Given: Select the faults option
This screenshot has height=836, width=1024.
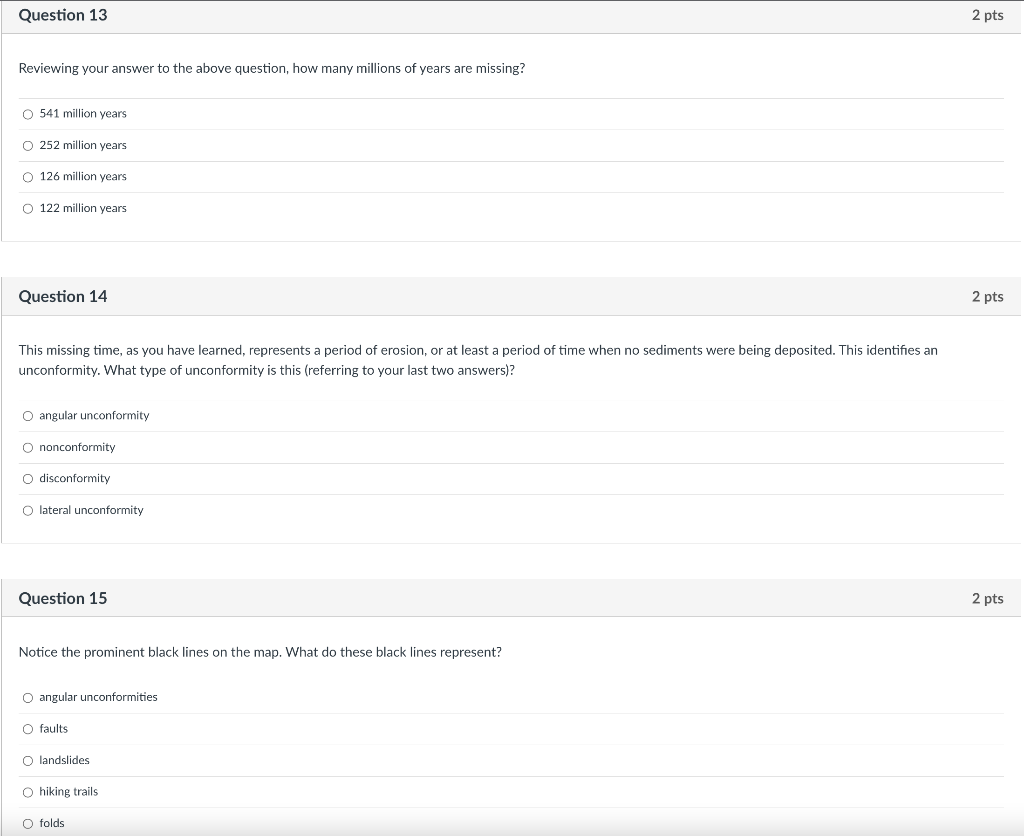Looking at the screenshot, I should (x=27, y=729).
